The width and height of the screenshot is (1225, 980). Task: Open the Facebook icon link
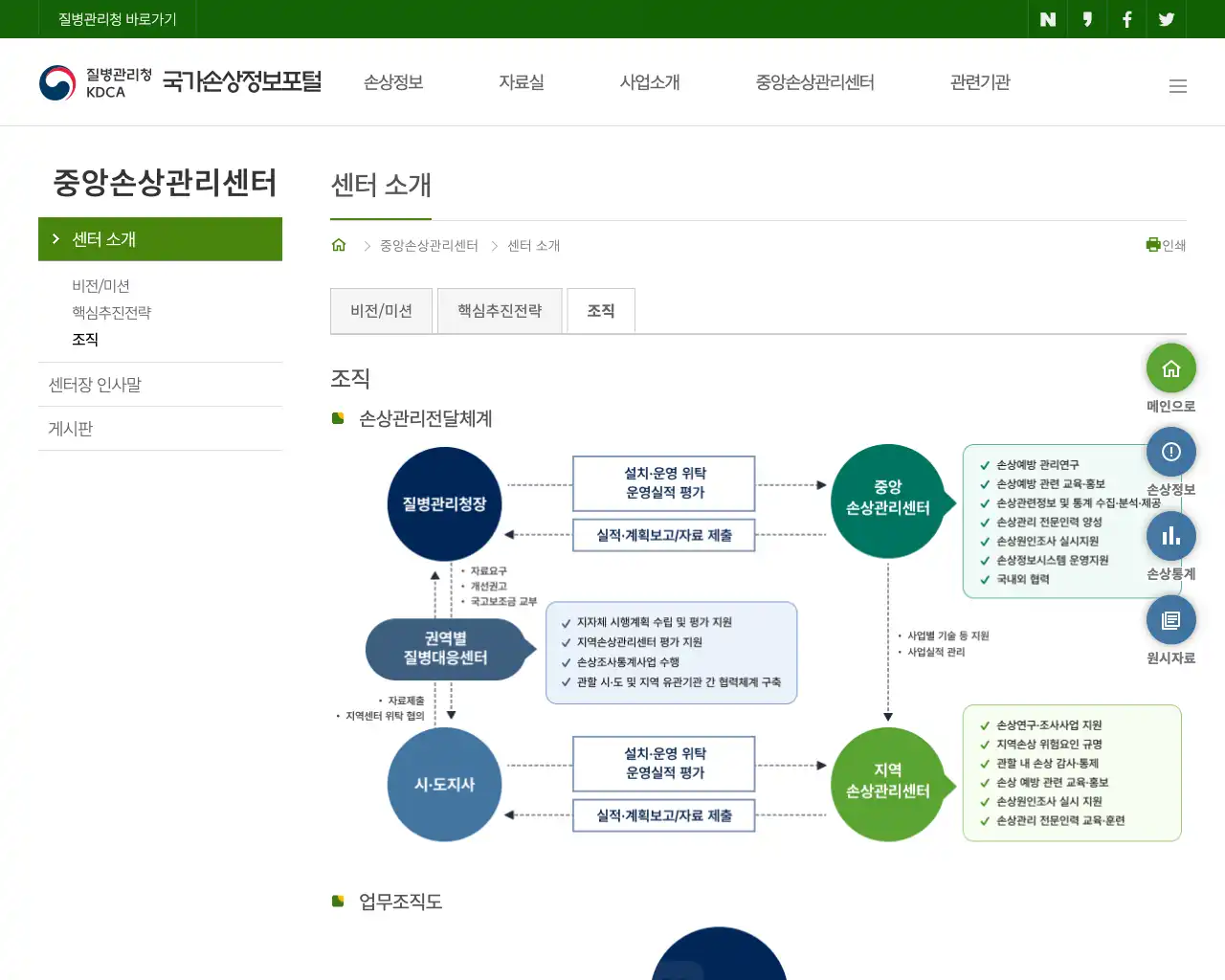pyautogui.click(x=1127, y=19)
